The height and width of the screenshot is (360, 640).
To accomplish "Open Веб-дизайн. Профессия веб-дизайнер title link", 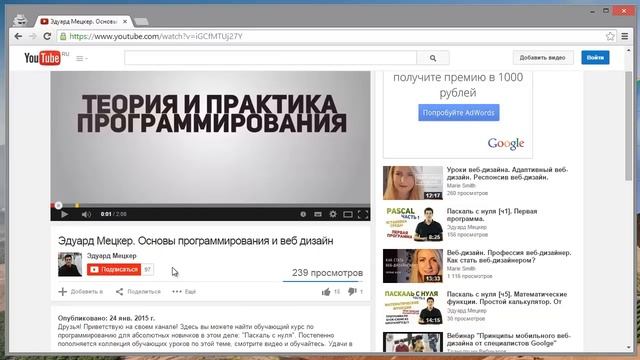I will coord(509,256).
